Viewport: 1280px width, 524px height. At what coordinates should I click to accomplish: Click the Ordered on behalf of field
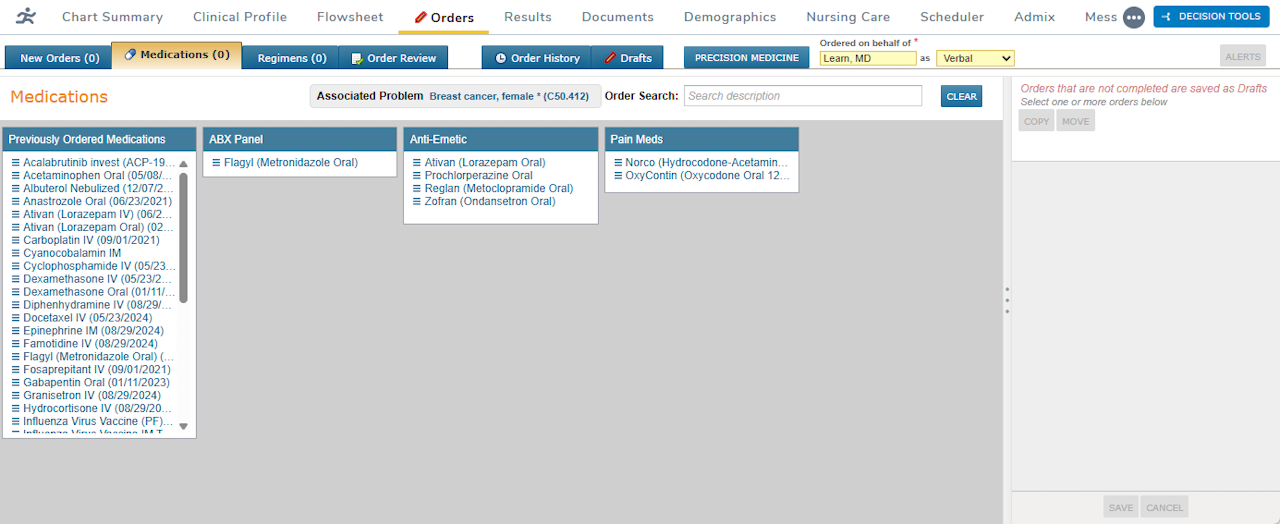(x=868, y=58)
